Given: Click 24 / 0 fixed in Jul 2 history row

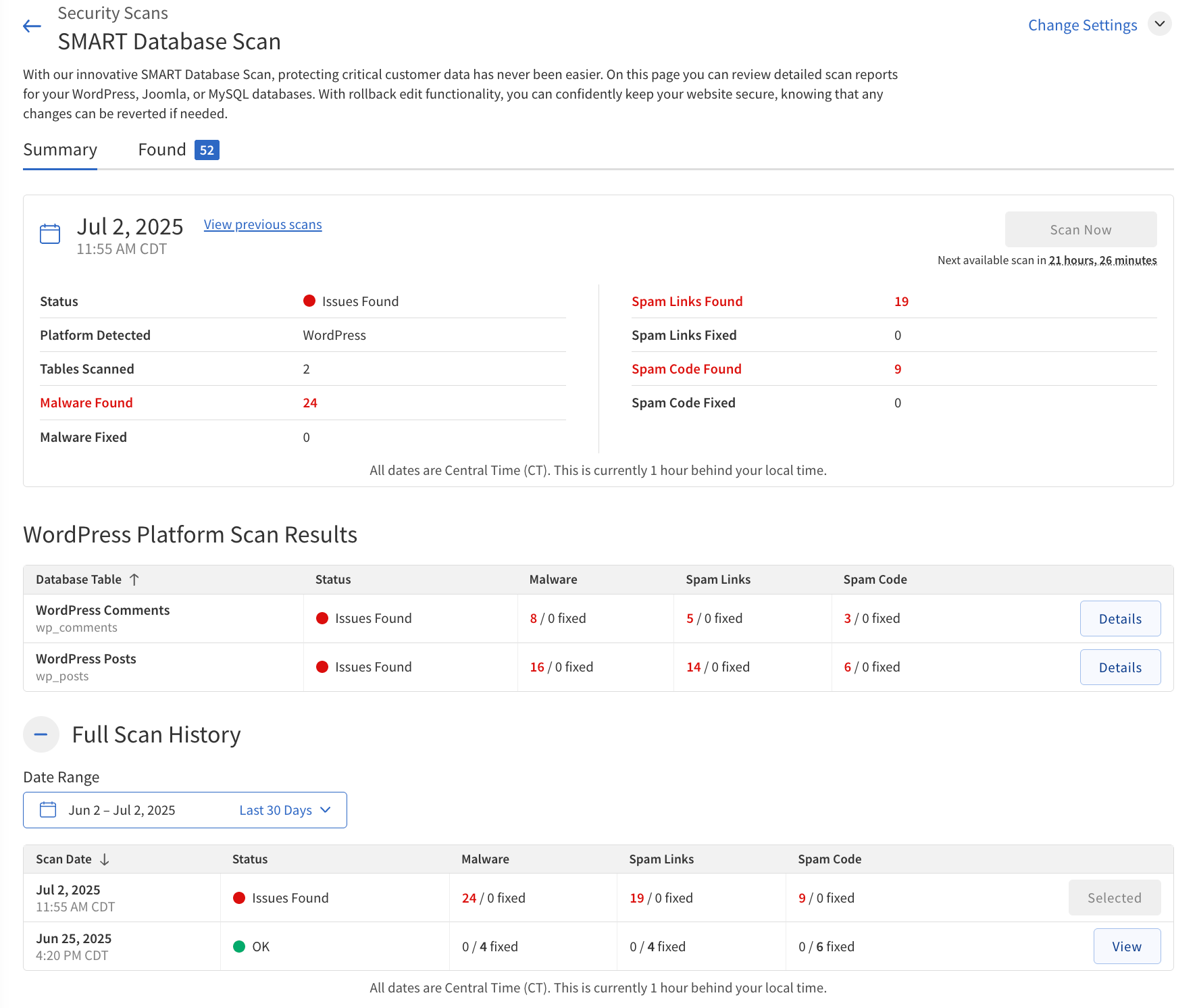Looking at the screenshot, I should (494, 898).
